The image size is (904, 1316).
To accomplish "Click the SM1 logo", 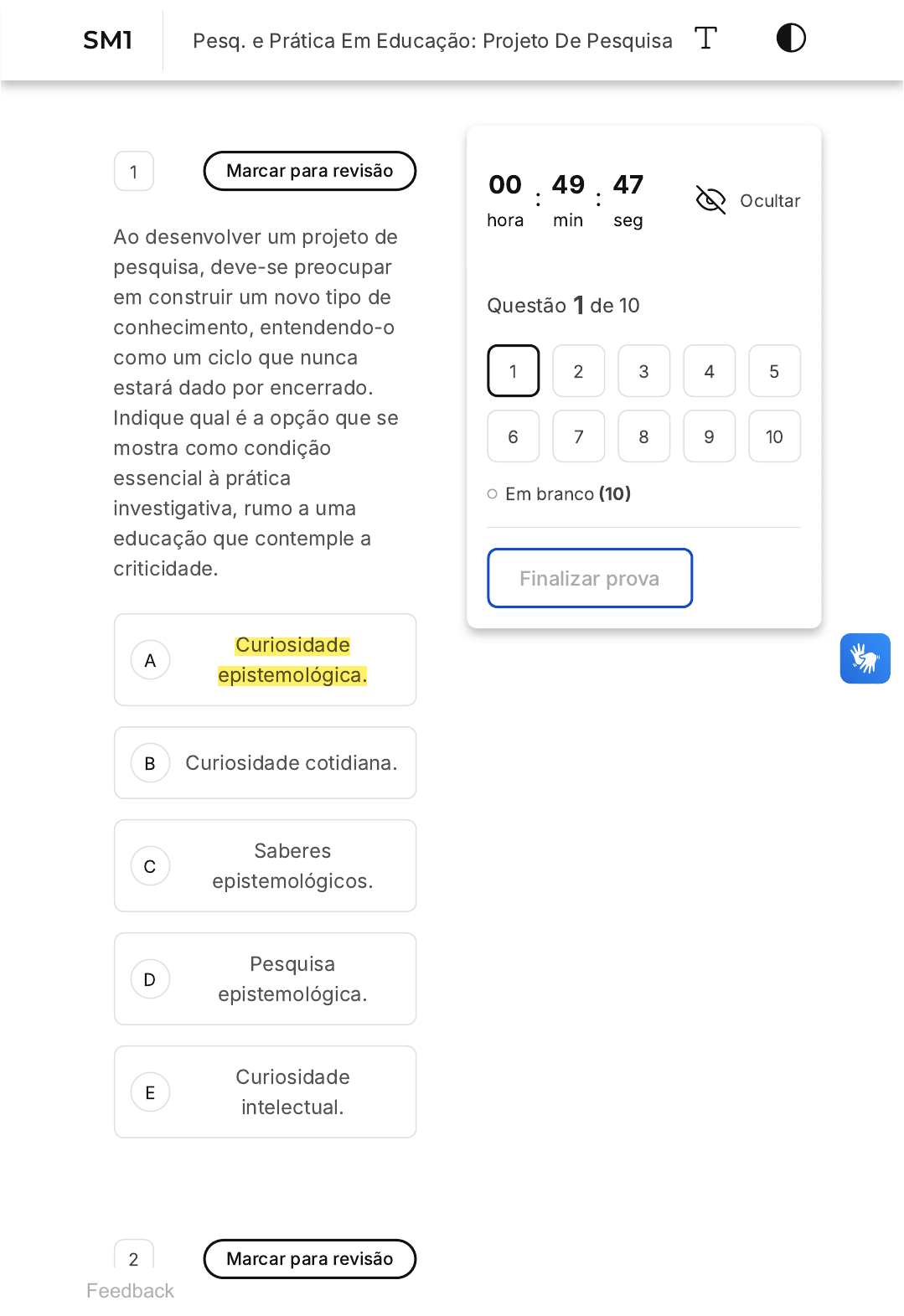I will (x=108, y=40).
